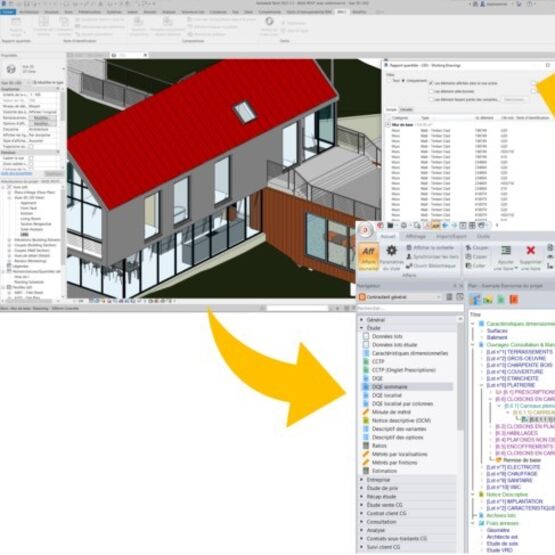Screen dimensions: 555x555
Task: Click Ouvrir Bibliothèque button
Action: click(x=430, y=265)
